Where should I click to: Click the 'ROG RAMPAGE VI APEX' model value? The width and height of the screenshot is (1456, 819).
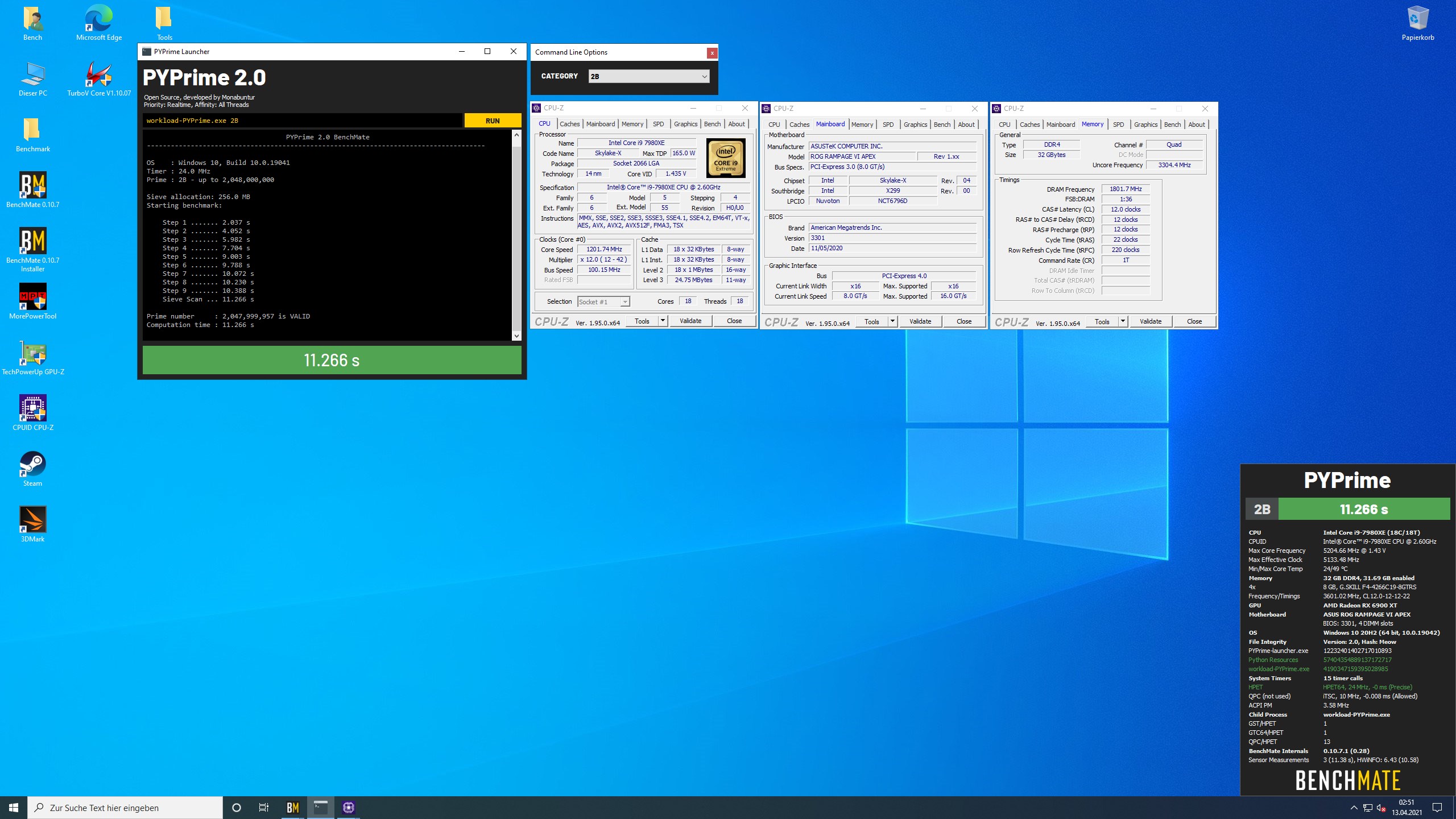point(862,156)
